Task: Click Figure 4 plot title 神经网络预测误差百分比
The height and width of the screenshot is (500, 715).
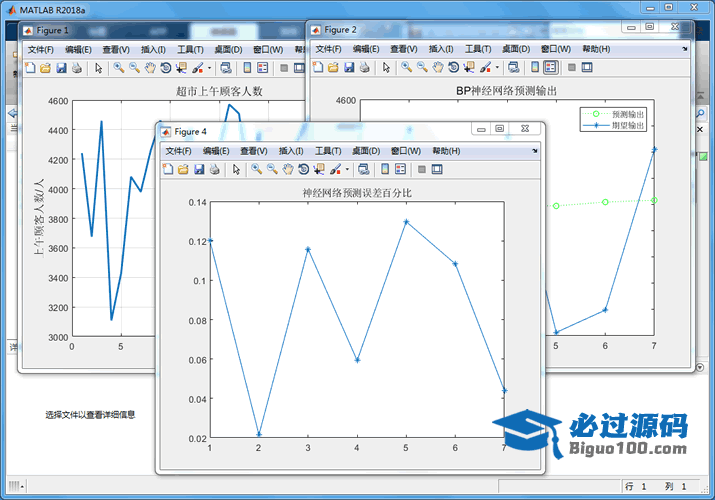Action: pos(357,193)
